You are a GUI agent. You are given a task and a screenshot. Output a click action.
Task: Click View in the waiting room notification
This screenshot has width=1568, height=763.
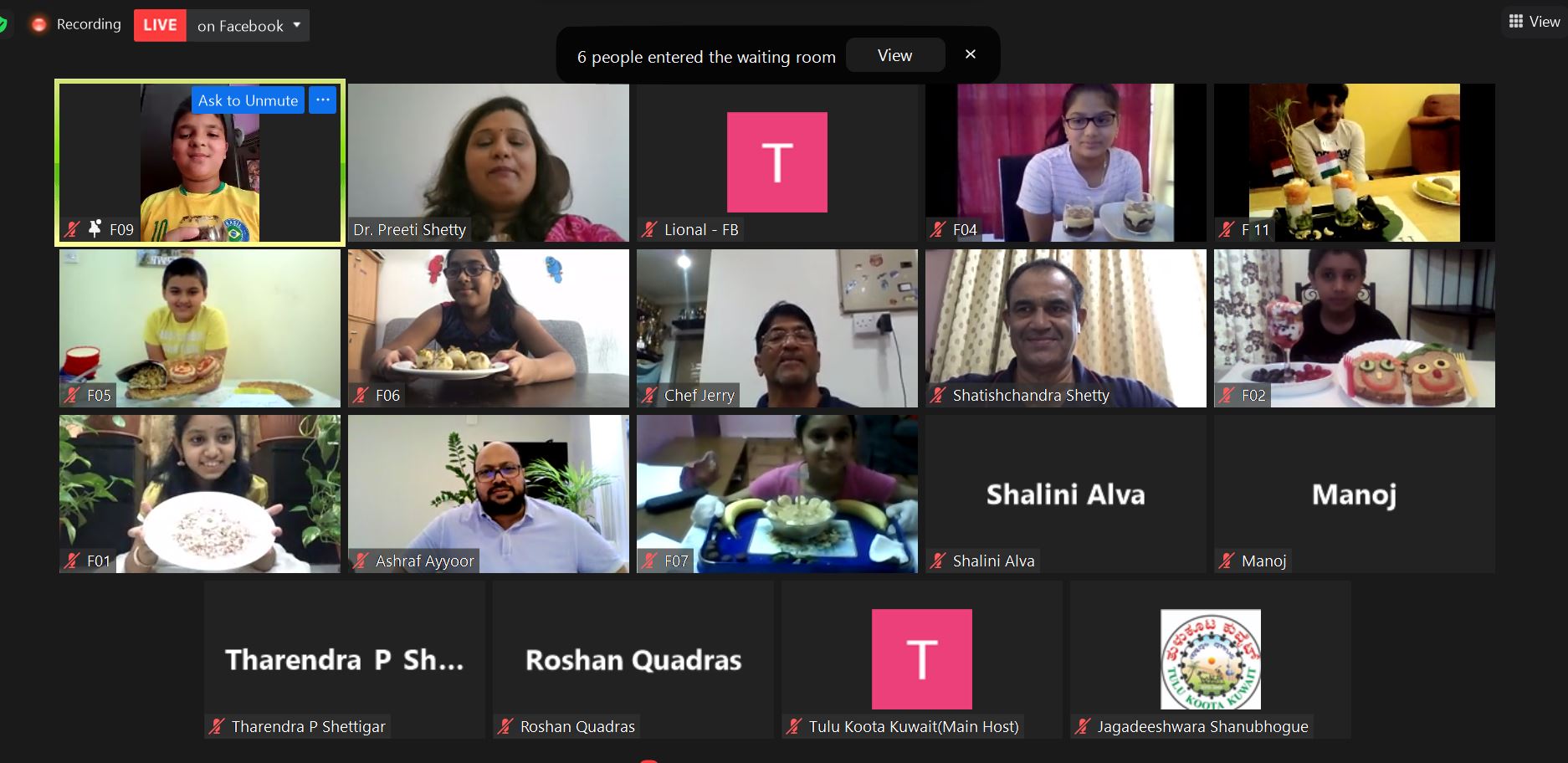[895, 55]
